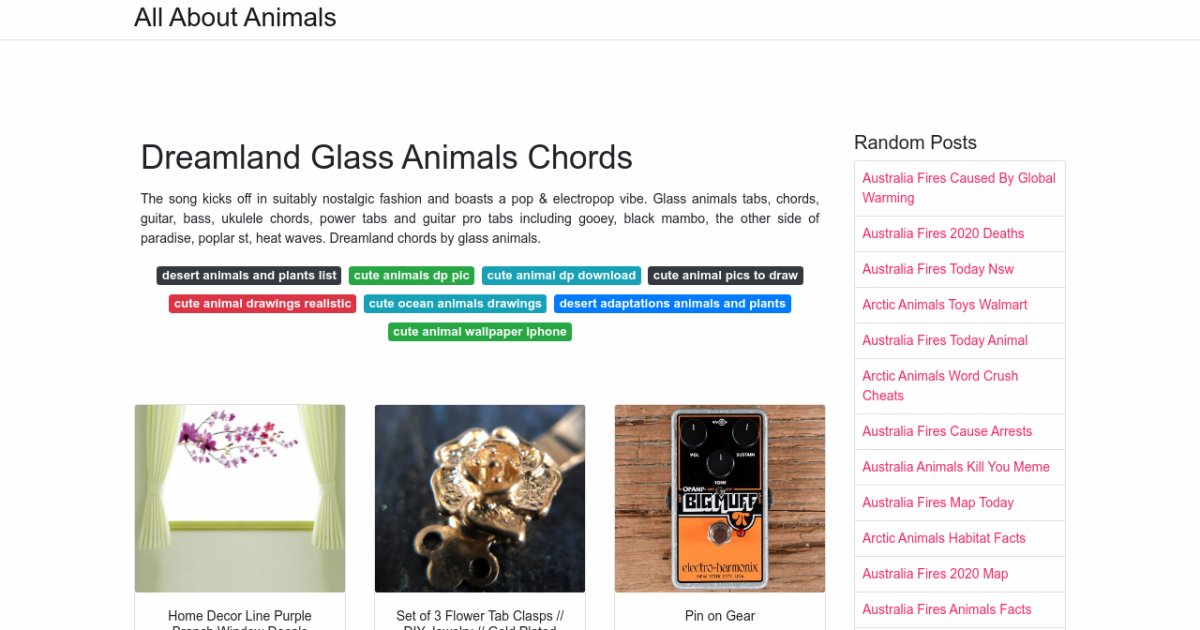Visit 'Arctic Animals Word Crush Cheats' post

(x=940, y=385)
